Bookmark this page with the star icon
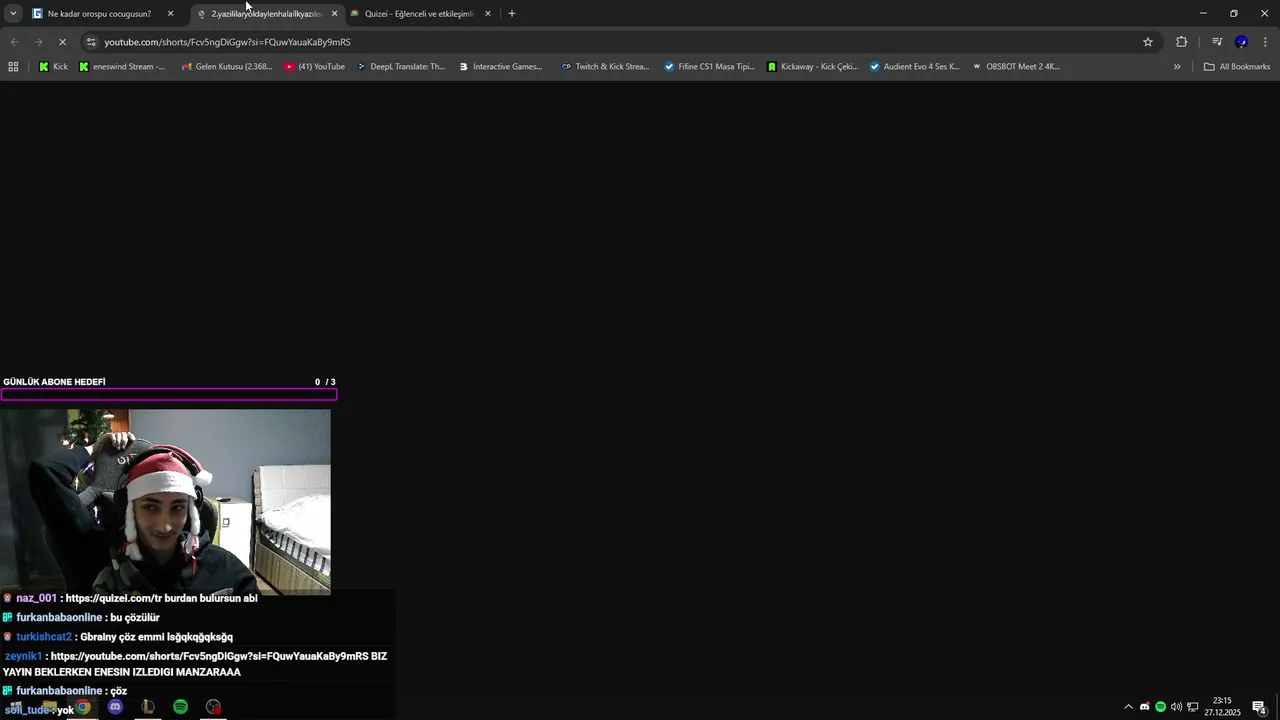This screenshot has width=1280, height=720. 1148,42
